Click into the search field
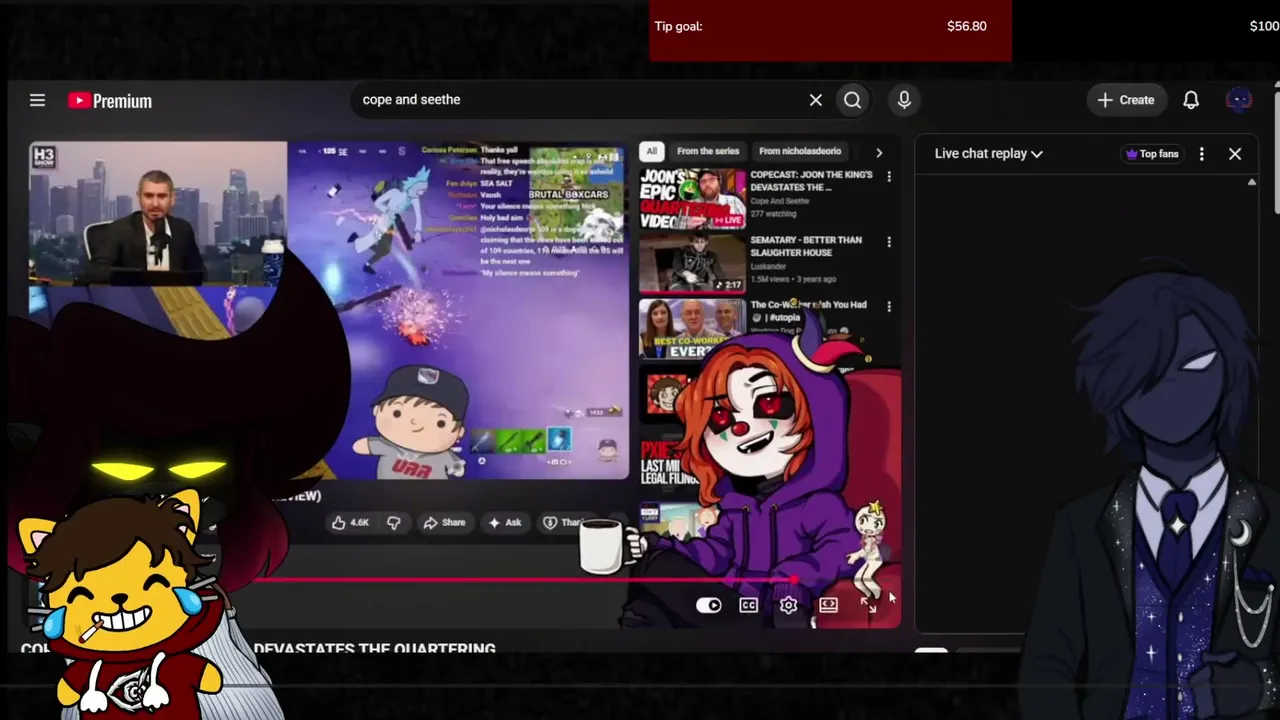Screen dimensions: 1280x720 [582, 100]
